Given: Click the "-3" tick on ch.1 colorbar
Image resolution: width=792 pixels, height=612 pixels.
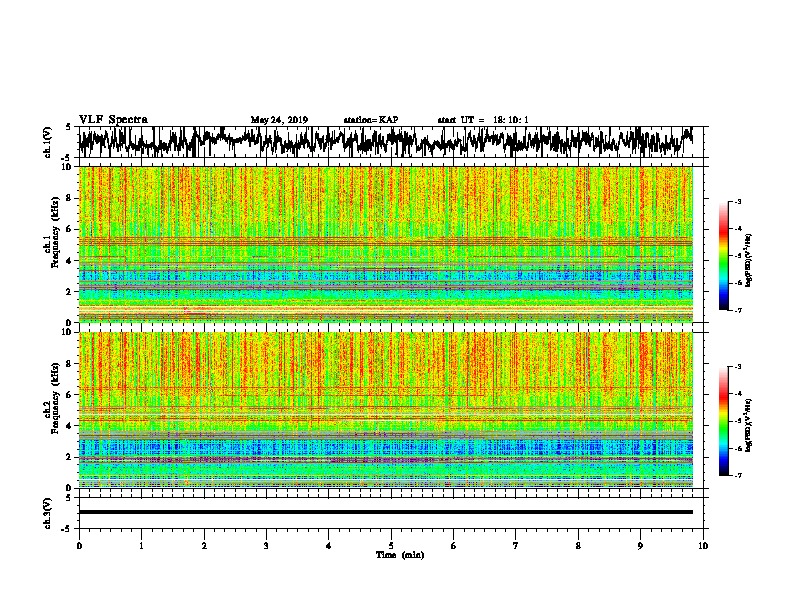Looking at the screenshot, I should [x=738, y=202].
